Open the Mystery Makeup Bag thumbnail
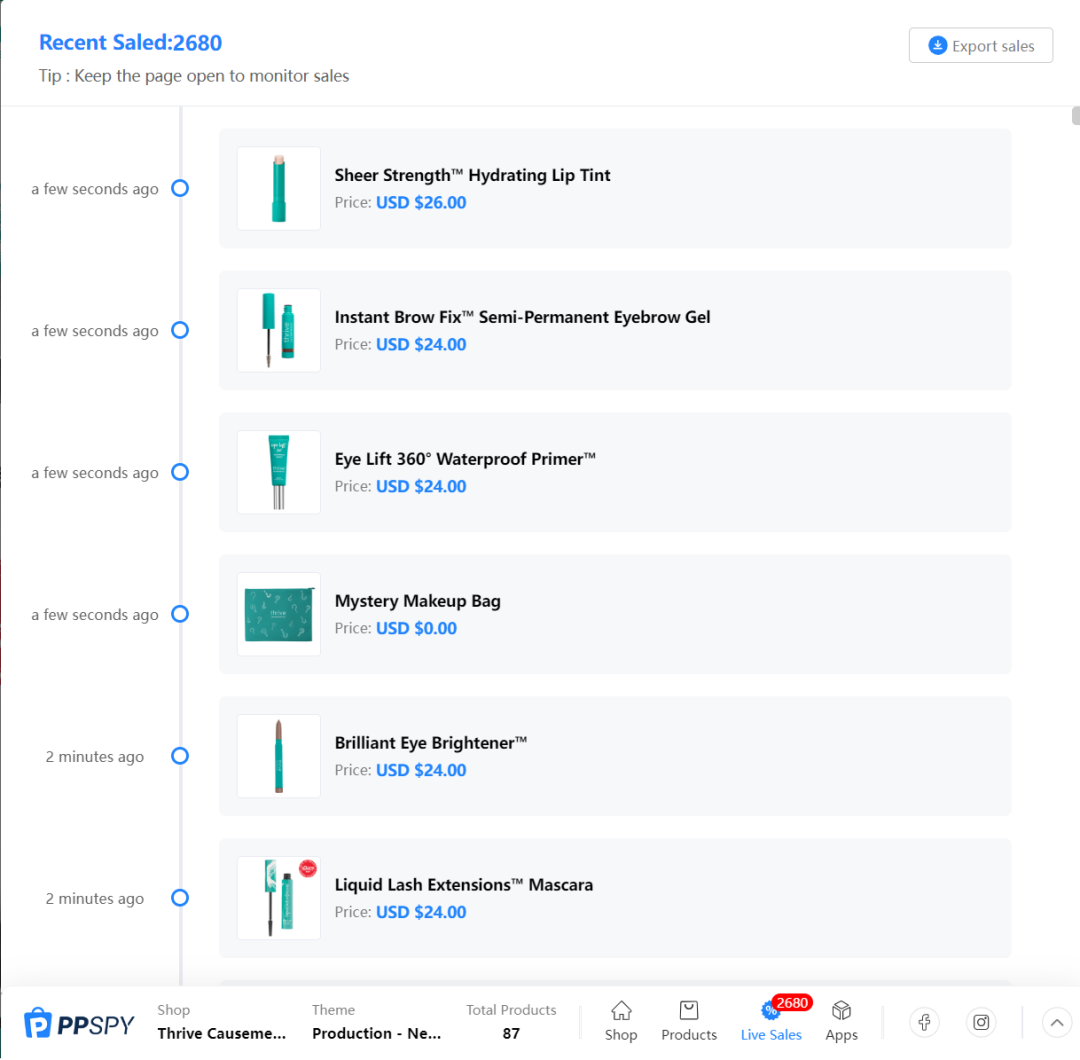 coord(279,614)
